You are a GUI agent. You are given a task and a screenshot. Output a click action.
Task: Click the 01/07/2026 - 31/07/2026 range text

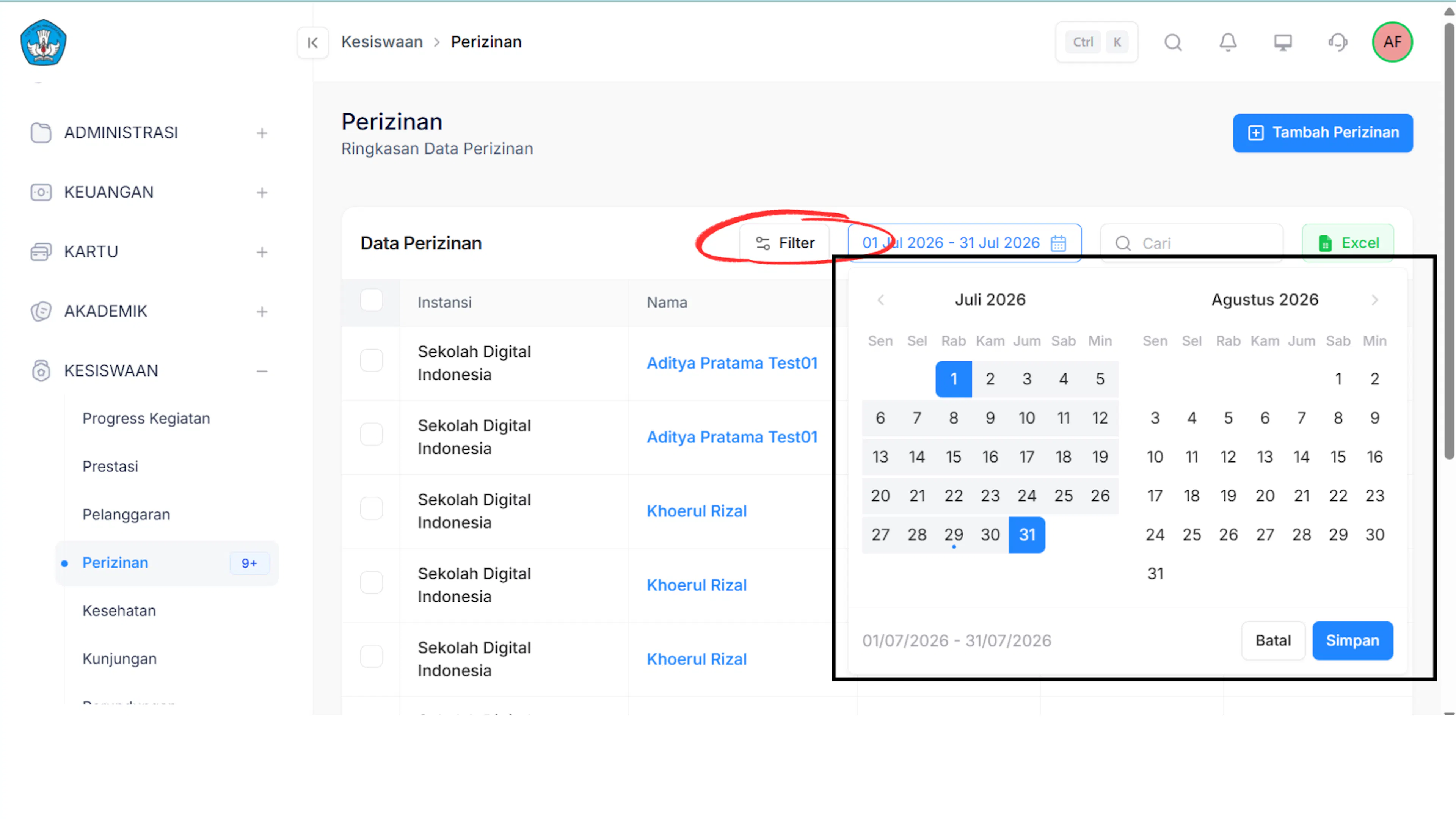[x=957, y=640]
